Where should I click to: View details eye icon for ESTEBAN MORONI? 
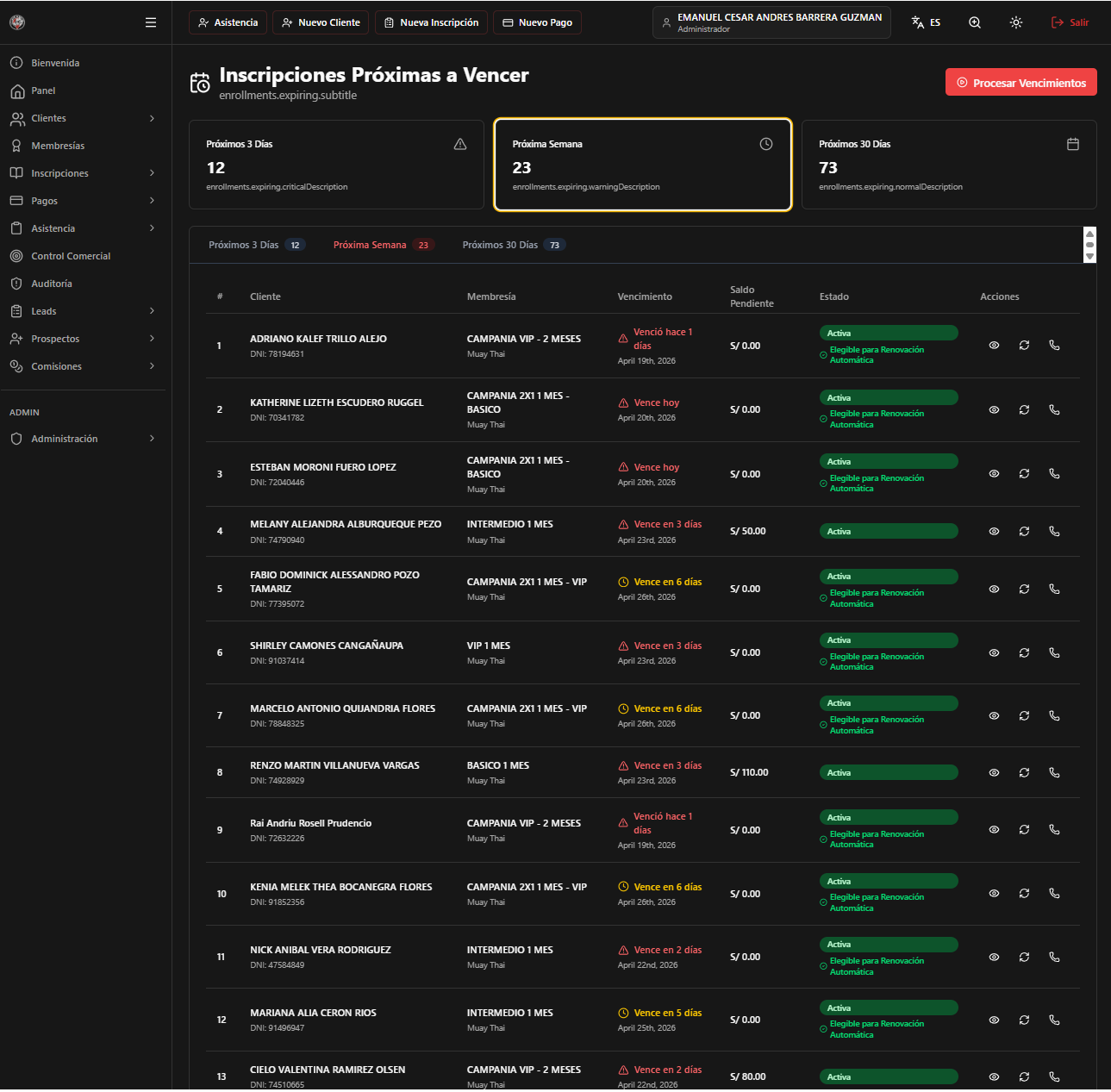[994, 473]
